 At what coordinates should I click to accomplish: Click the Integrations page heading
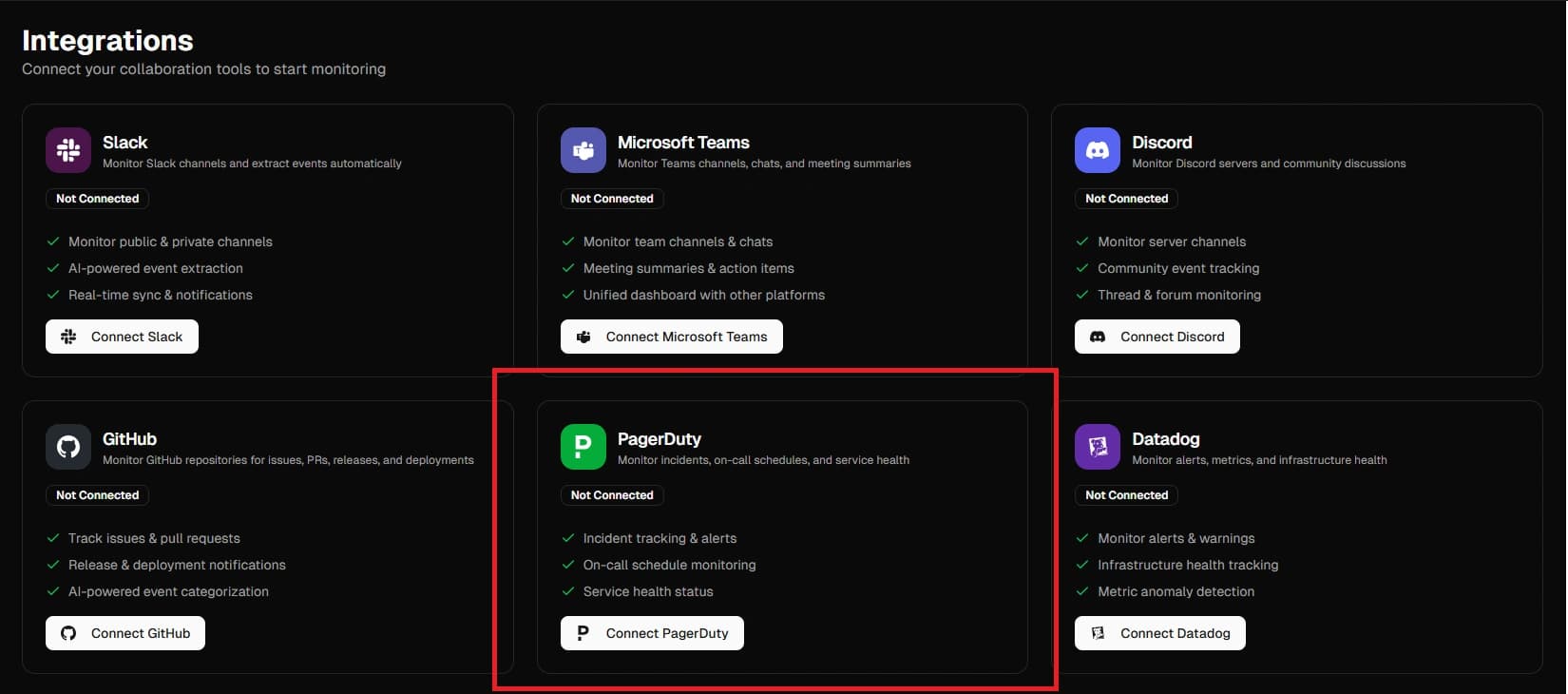click(107, 40)
